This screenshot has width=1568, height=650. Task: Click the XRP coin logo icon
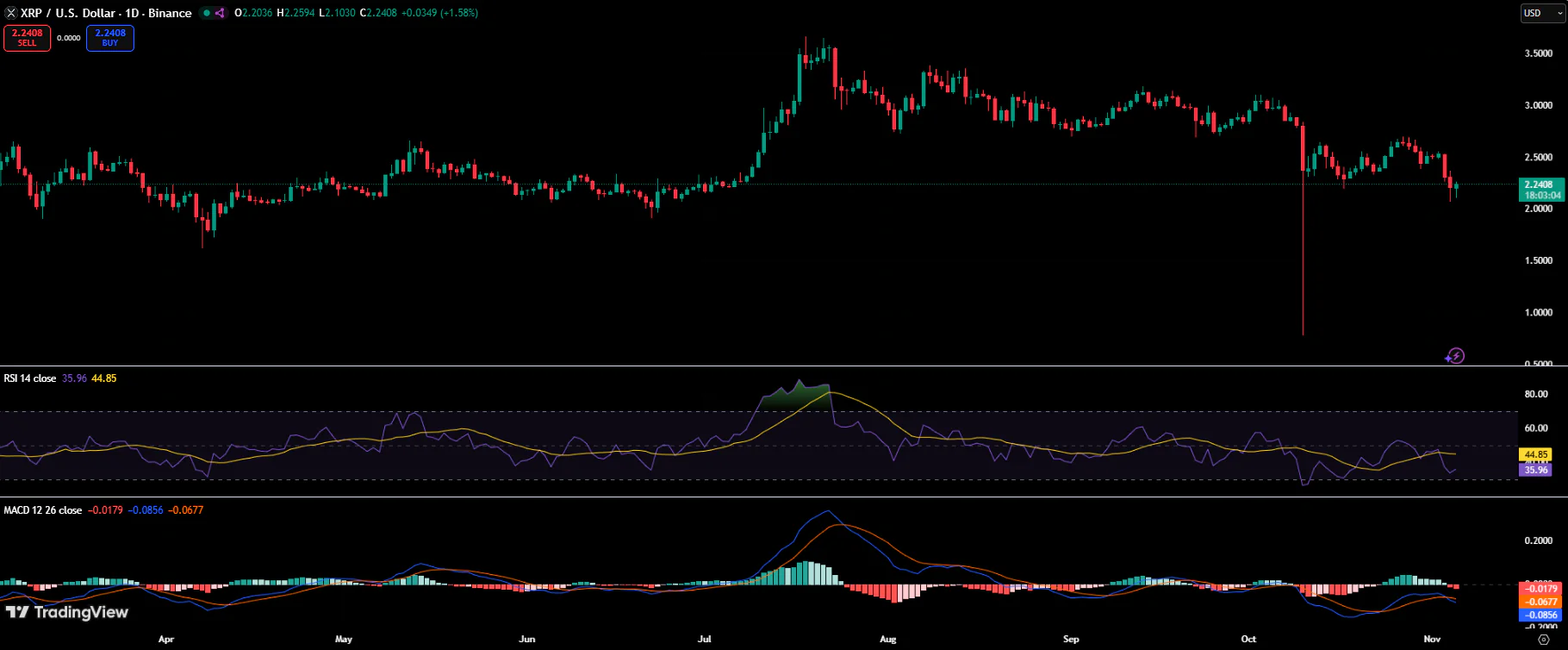pyautogui.click(x=11, y=13)
